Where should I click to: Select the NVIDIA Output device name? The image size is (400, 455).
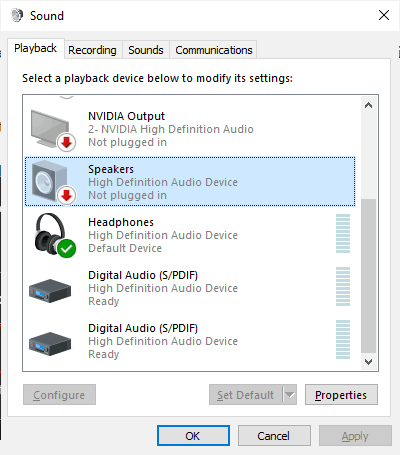tap(126, 116)
